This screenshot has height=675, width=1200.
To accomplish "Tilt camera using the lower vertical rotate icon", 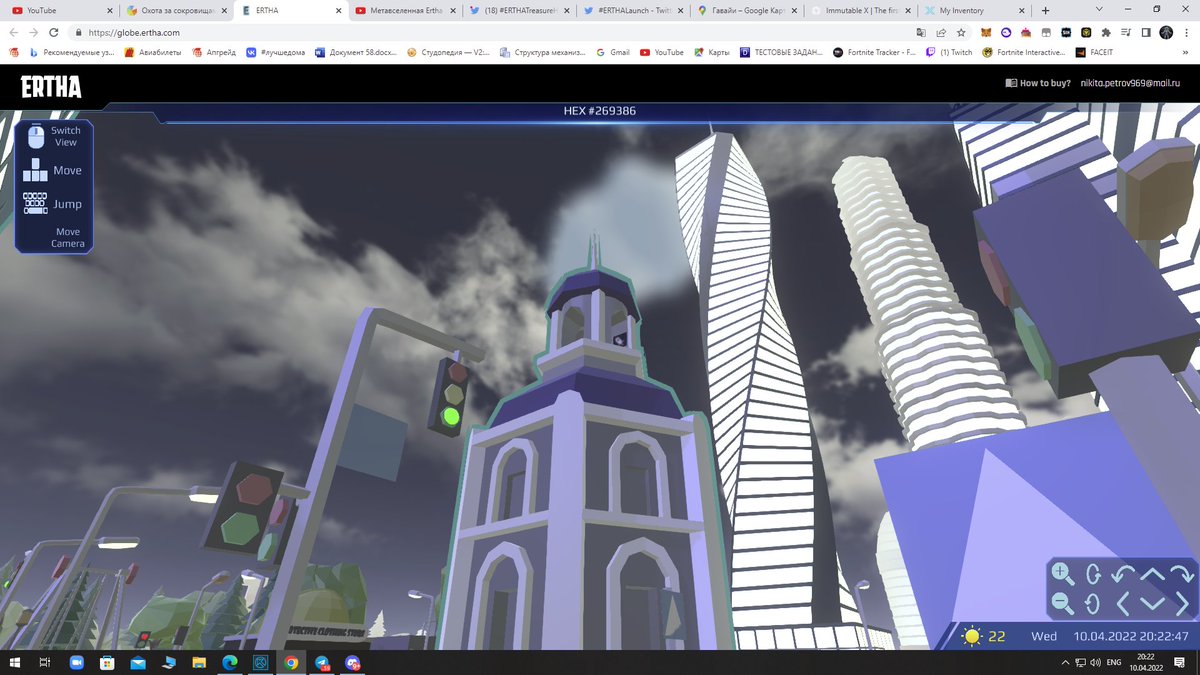I will (x=1093, y=603).
